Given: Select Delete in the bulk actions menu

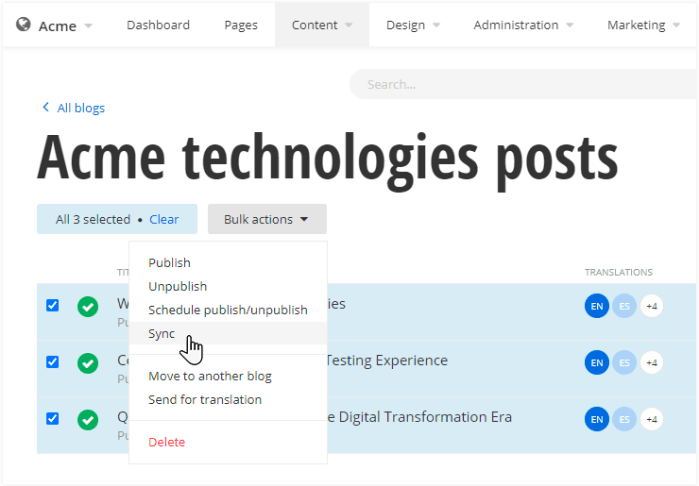Looking at the screenshot, I should 166,442.
